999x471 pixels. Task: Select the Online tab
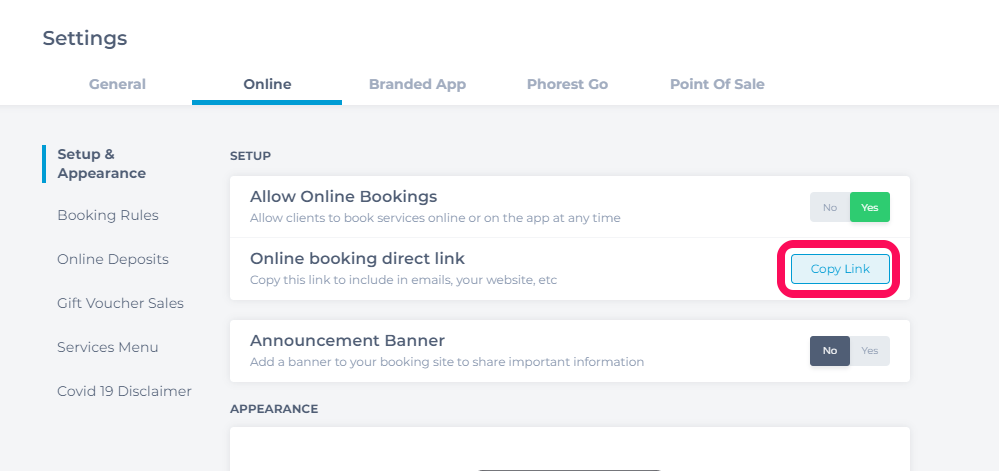pyautogui.click(x=267, y=84)
